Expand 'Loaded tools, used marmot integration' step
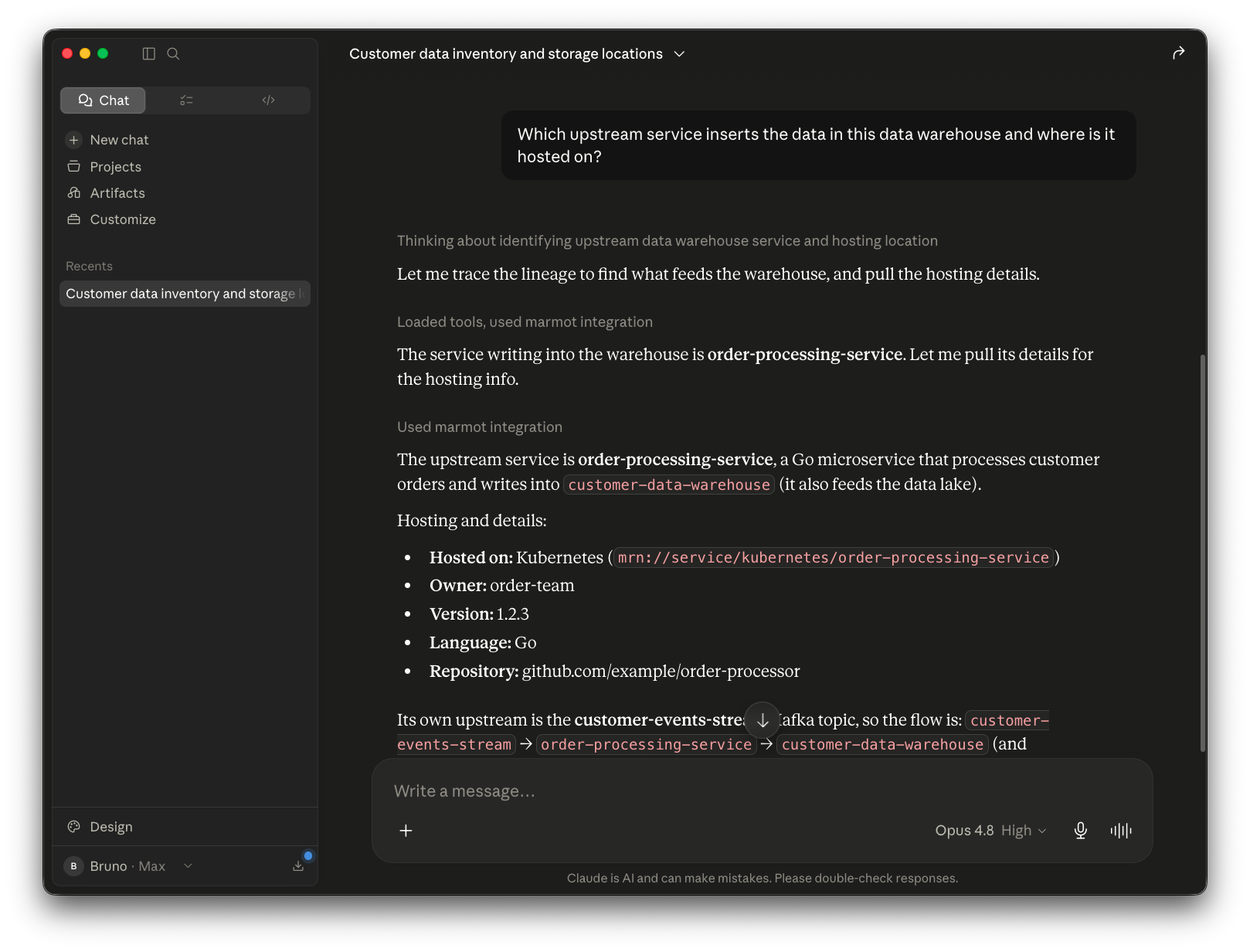Viewport: 1250px width, 952px height. [x=525, y=322]
